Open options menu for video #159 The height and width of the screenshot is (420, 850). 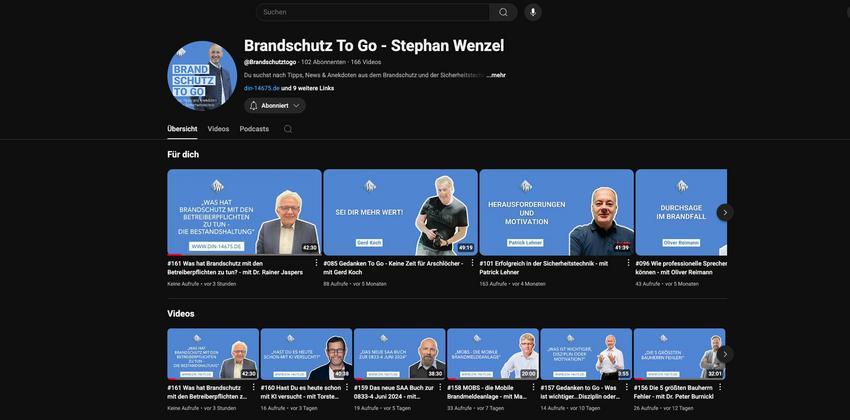[x=440, y=387]
